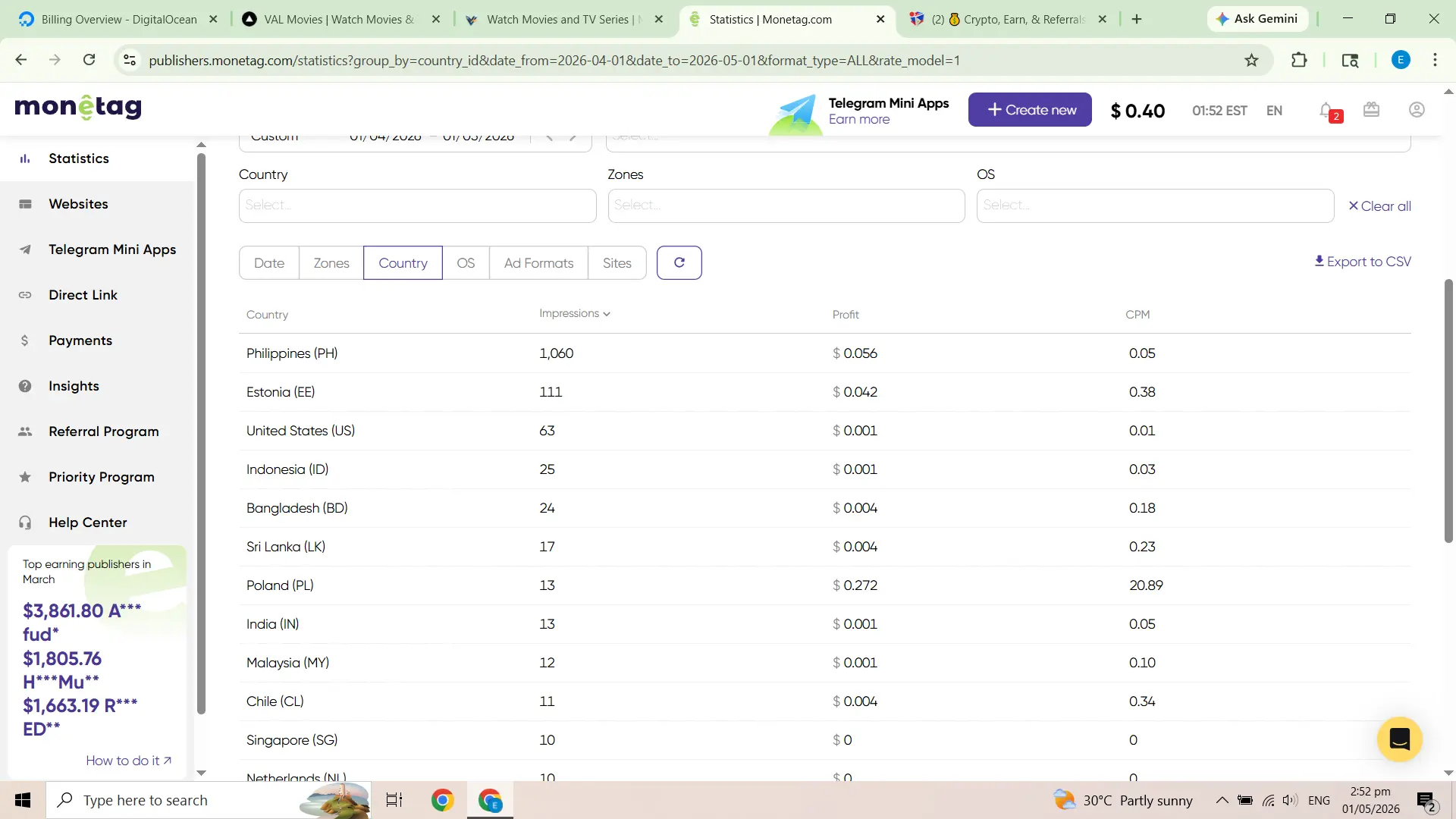Select the Country grouping tab
This screenshot has height=819, width=1456.
click(x=403, y=262)
